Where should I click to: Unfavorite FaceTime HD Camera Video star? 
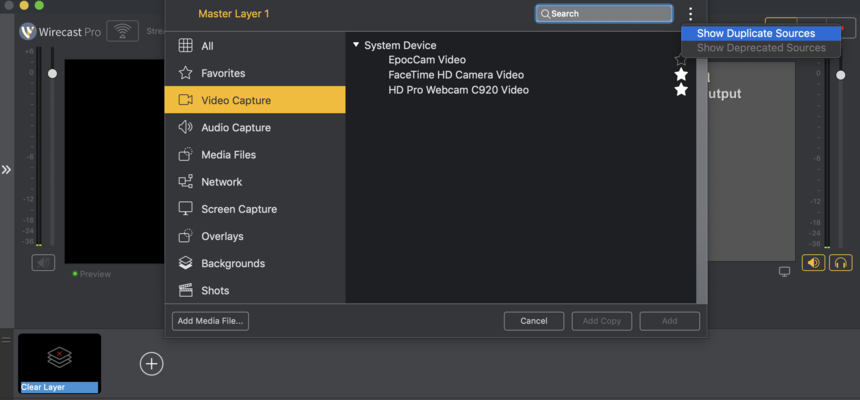click(681, 75)
